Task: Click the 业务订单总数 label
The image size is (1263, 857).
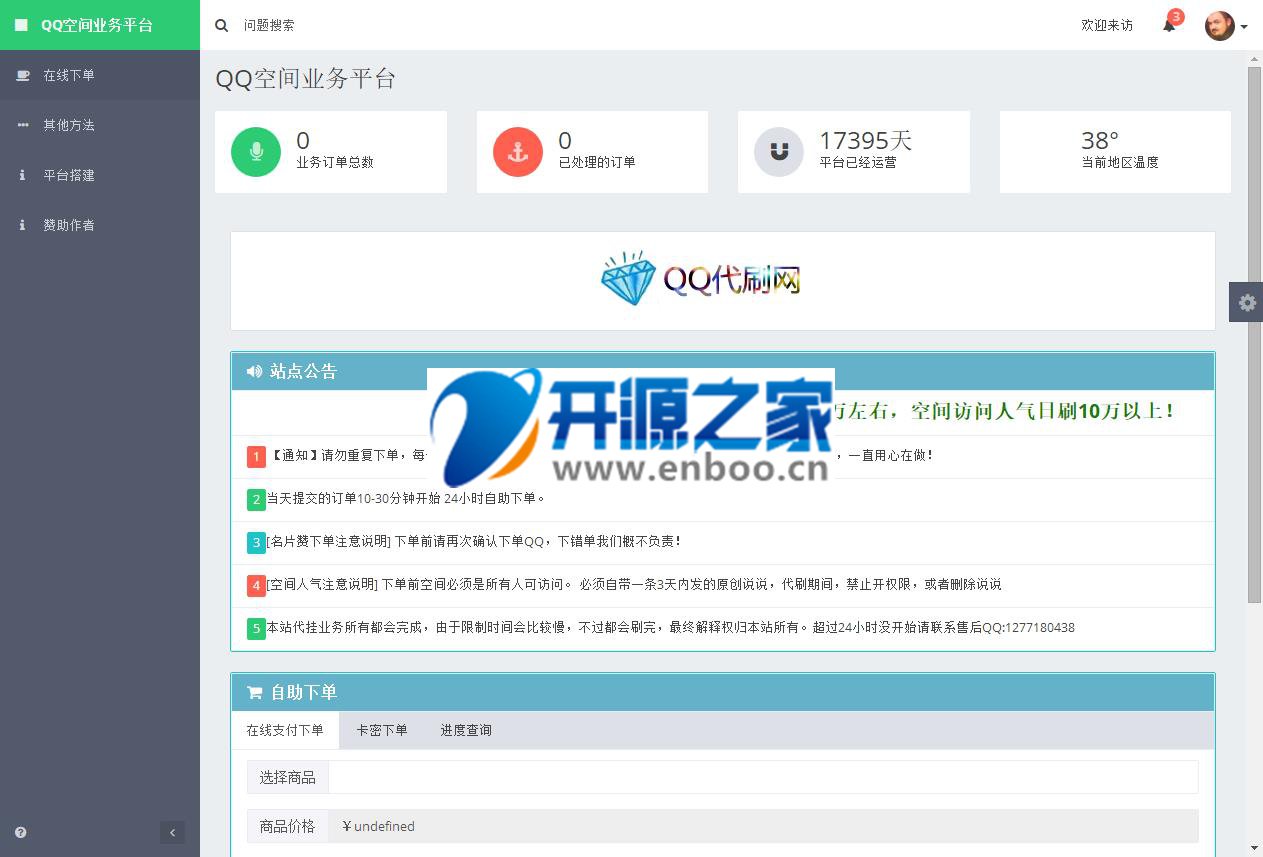Action: pos(335,162)
